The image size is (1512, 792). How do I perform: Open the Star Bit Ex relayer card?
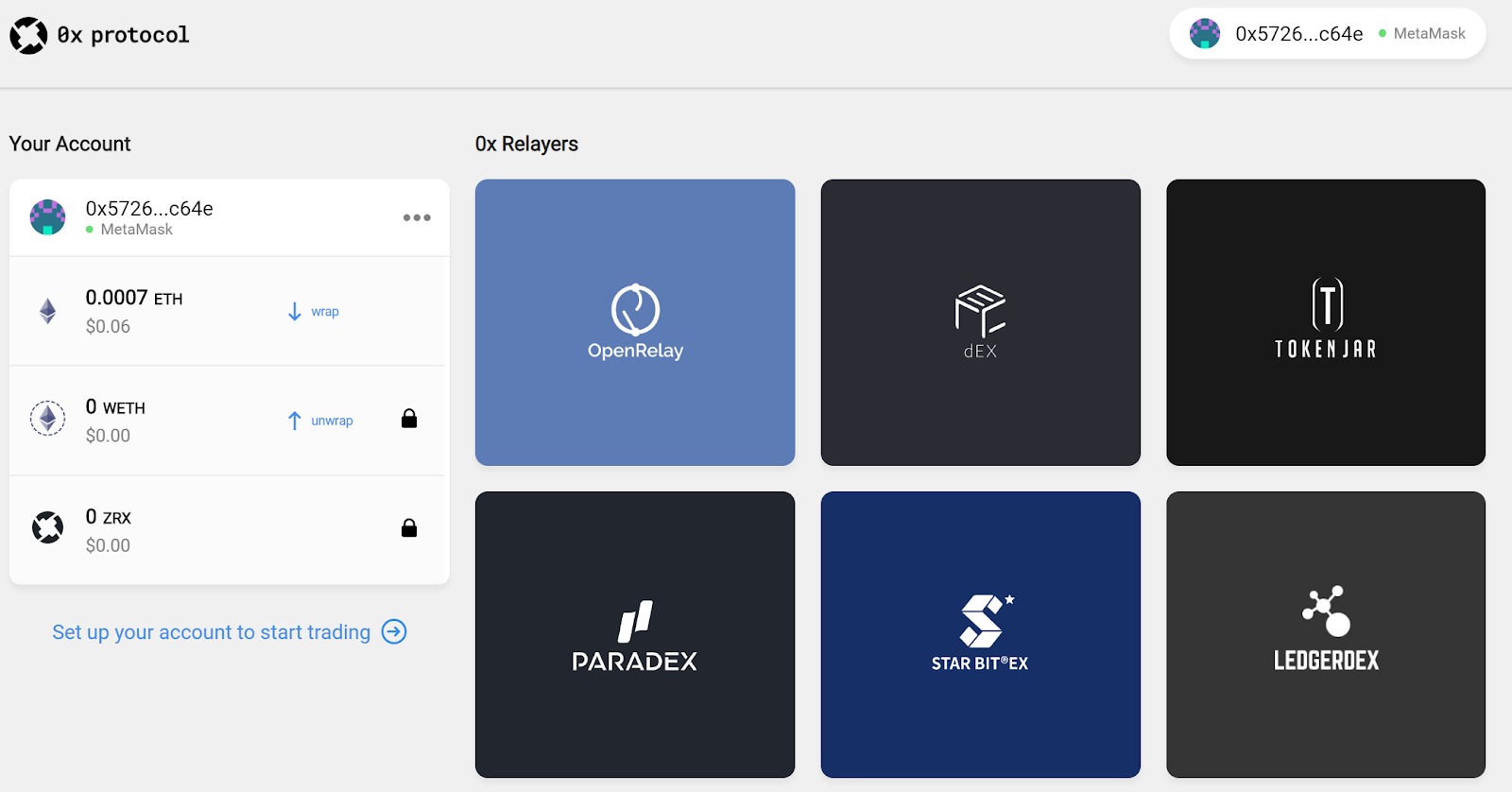981,634
